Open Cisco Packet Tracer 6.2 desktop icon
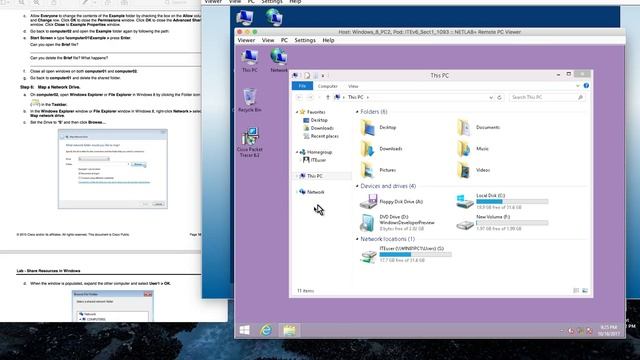Image resolution: width=640 pixels, height=360 pixels. tap(250, 142)
